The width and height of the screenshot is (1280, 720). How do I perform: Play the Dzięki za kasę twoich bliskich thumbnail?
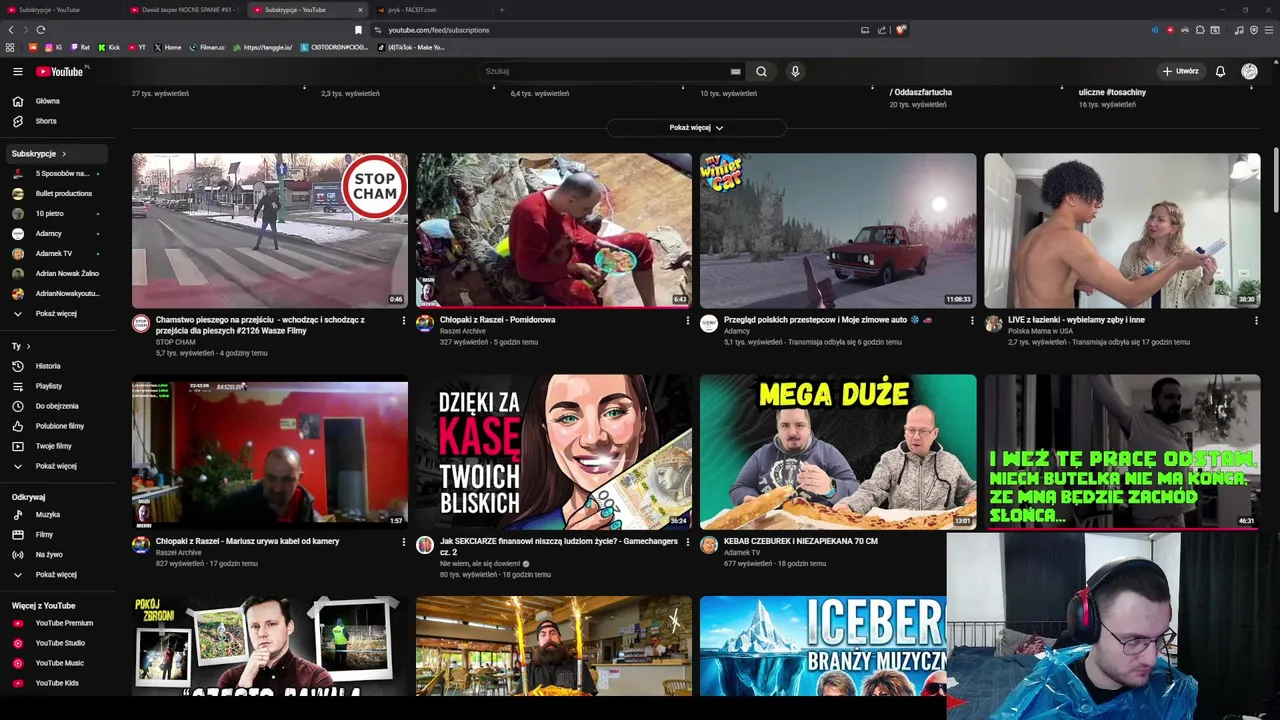point(554,452)
